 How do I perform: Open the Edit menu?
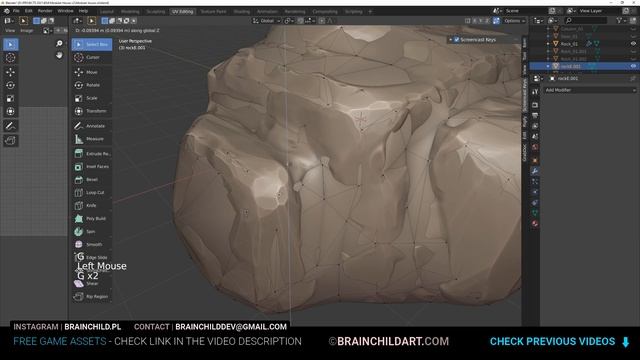point(29,11)
